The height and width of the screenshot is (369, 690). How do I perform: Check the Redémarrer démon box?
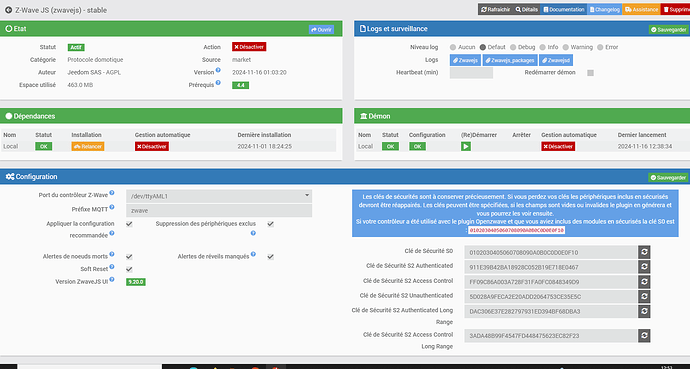coord(591,73)
